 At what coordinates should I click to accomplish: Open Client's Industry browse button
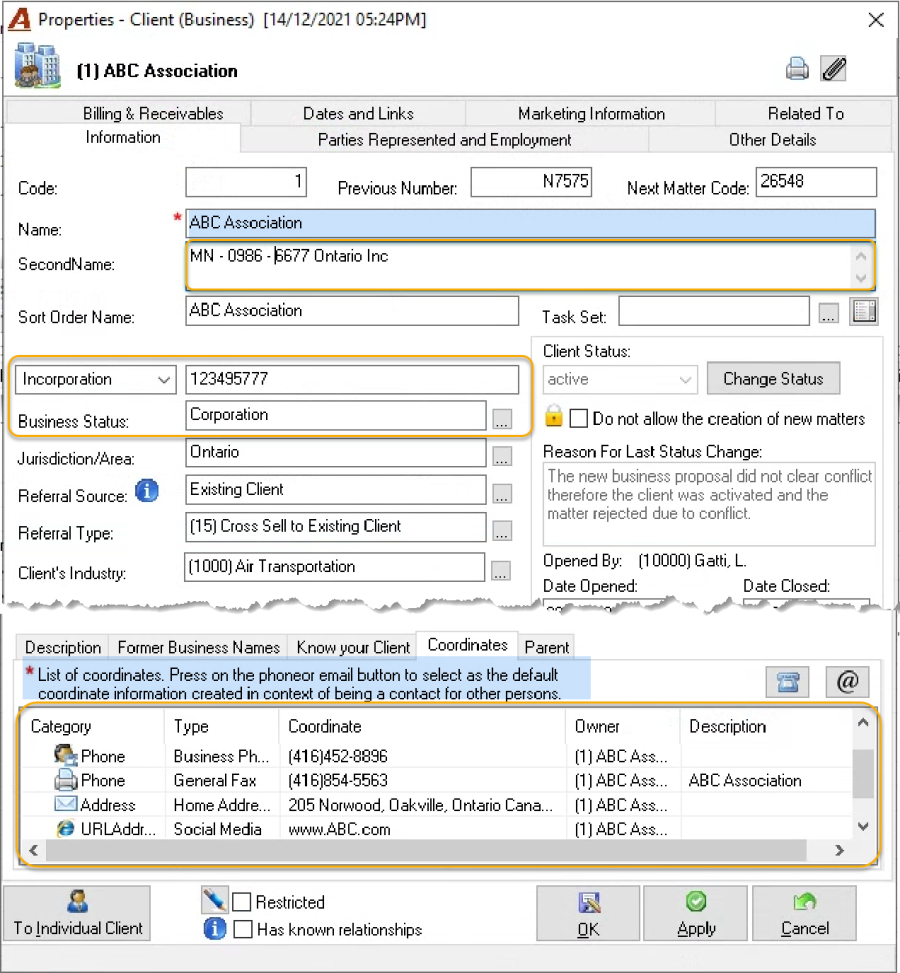(501, 571)
